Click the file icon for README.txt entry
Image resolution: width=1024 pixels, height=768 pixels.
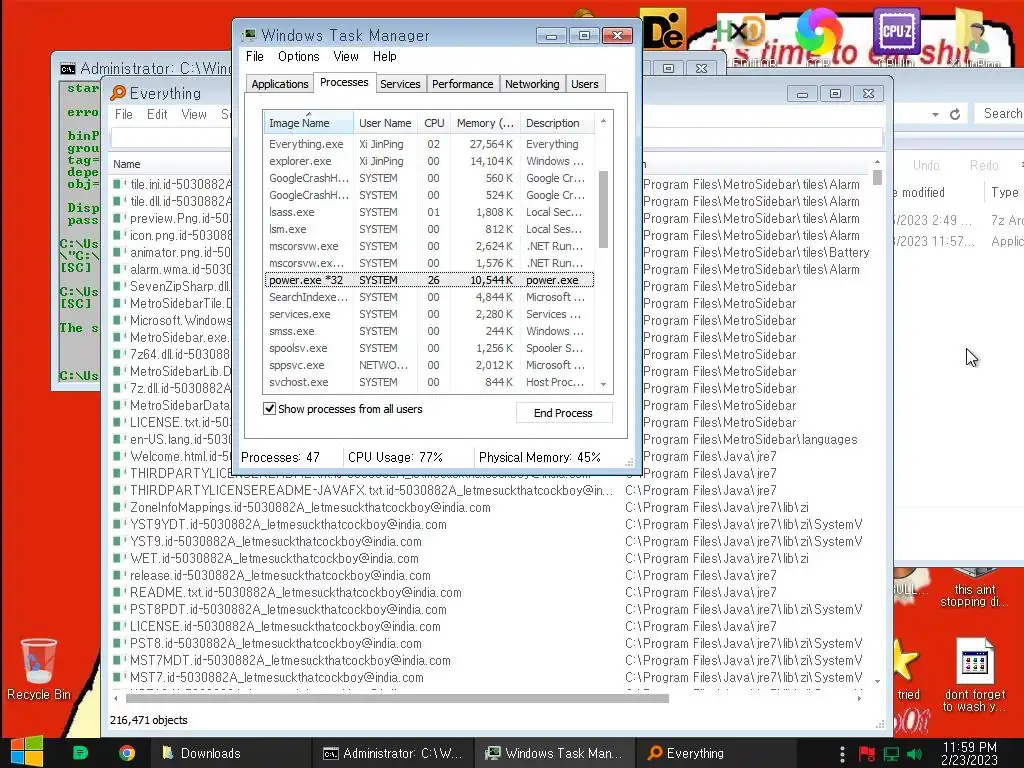pos(119,592)
